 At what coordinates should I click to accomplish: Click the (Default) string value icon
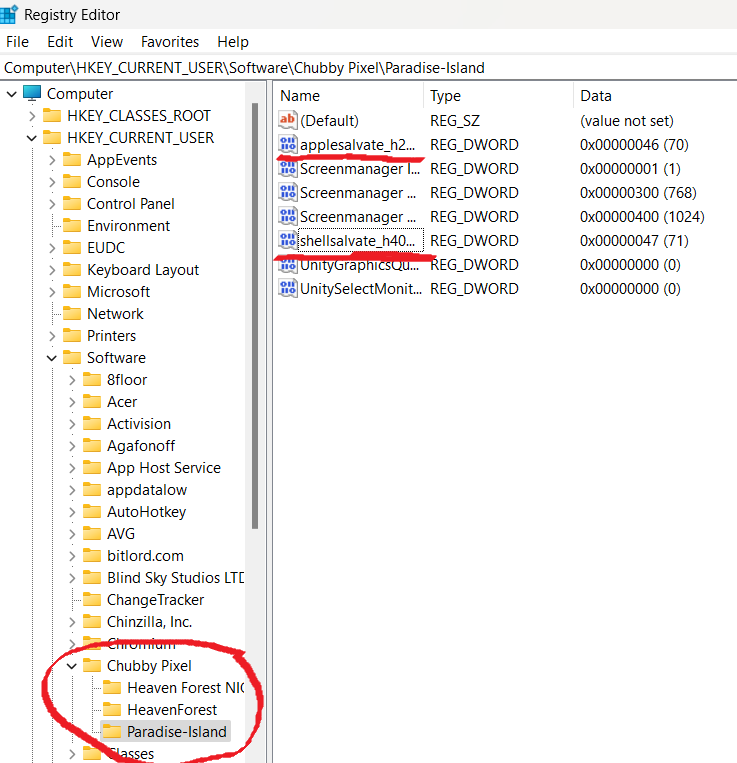click(x=288, y=120)
